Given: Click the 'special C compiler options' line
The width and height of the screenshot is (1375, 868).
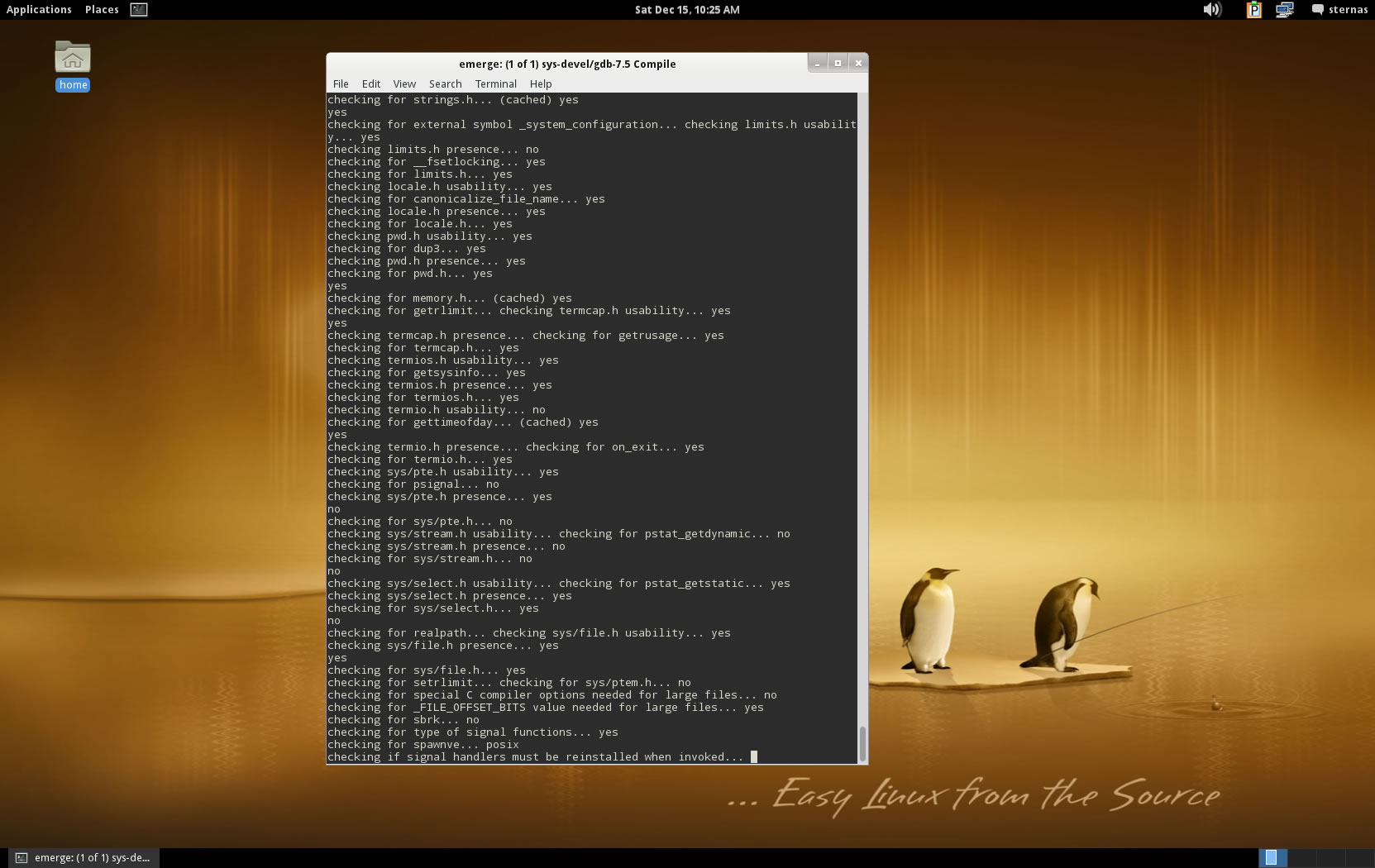Looking at the screenshot, I should [x=552, y=694].
